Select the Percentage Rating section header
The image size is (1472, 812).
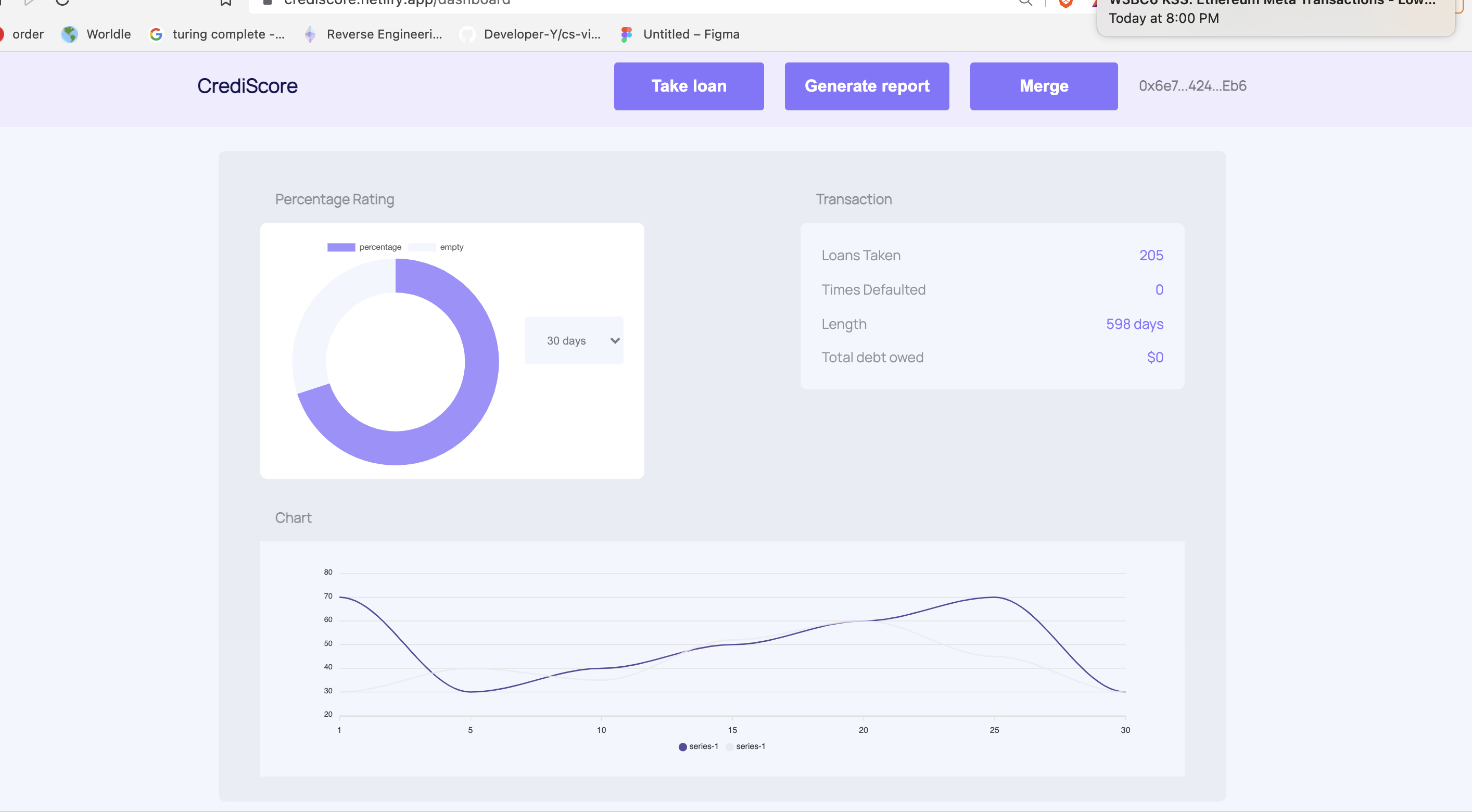(x=335, y=199)
